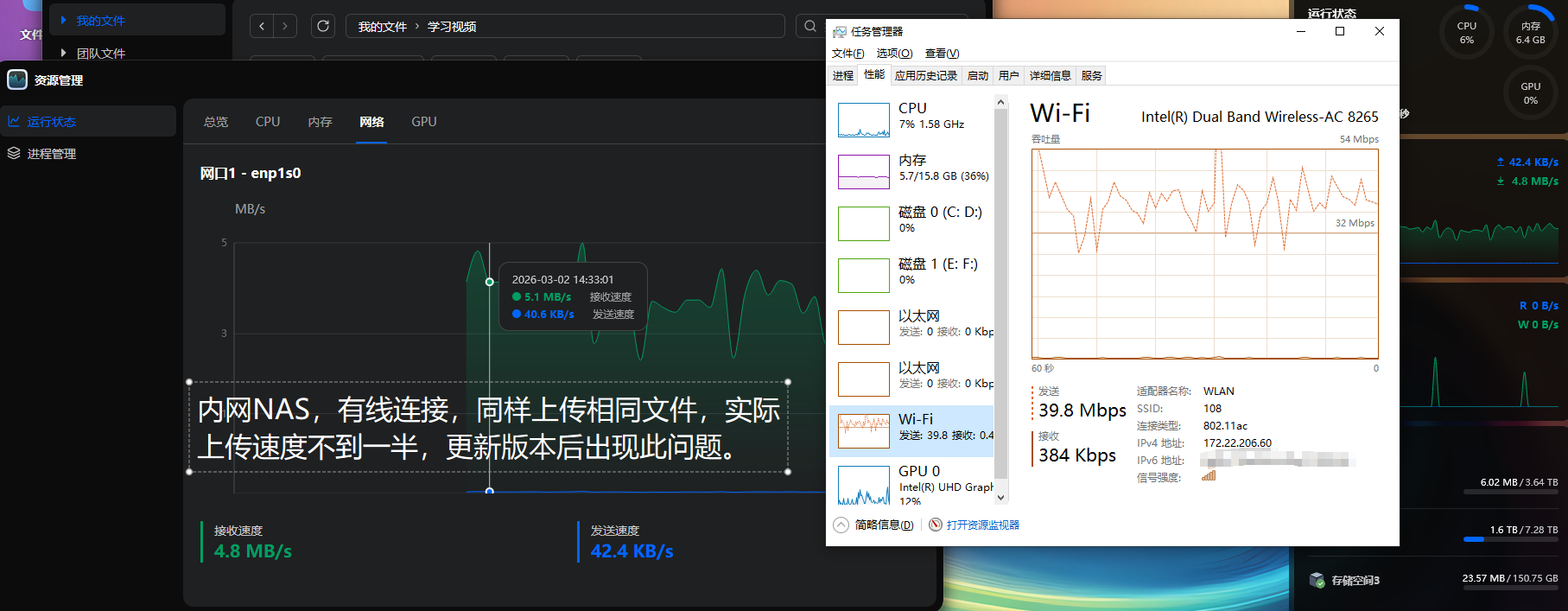Click the IPv4 address 172.22.206.60
This screenshot has width=1568, height=611.
(1237, 443)
